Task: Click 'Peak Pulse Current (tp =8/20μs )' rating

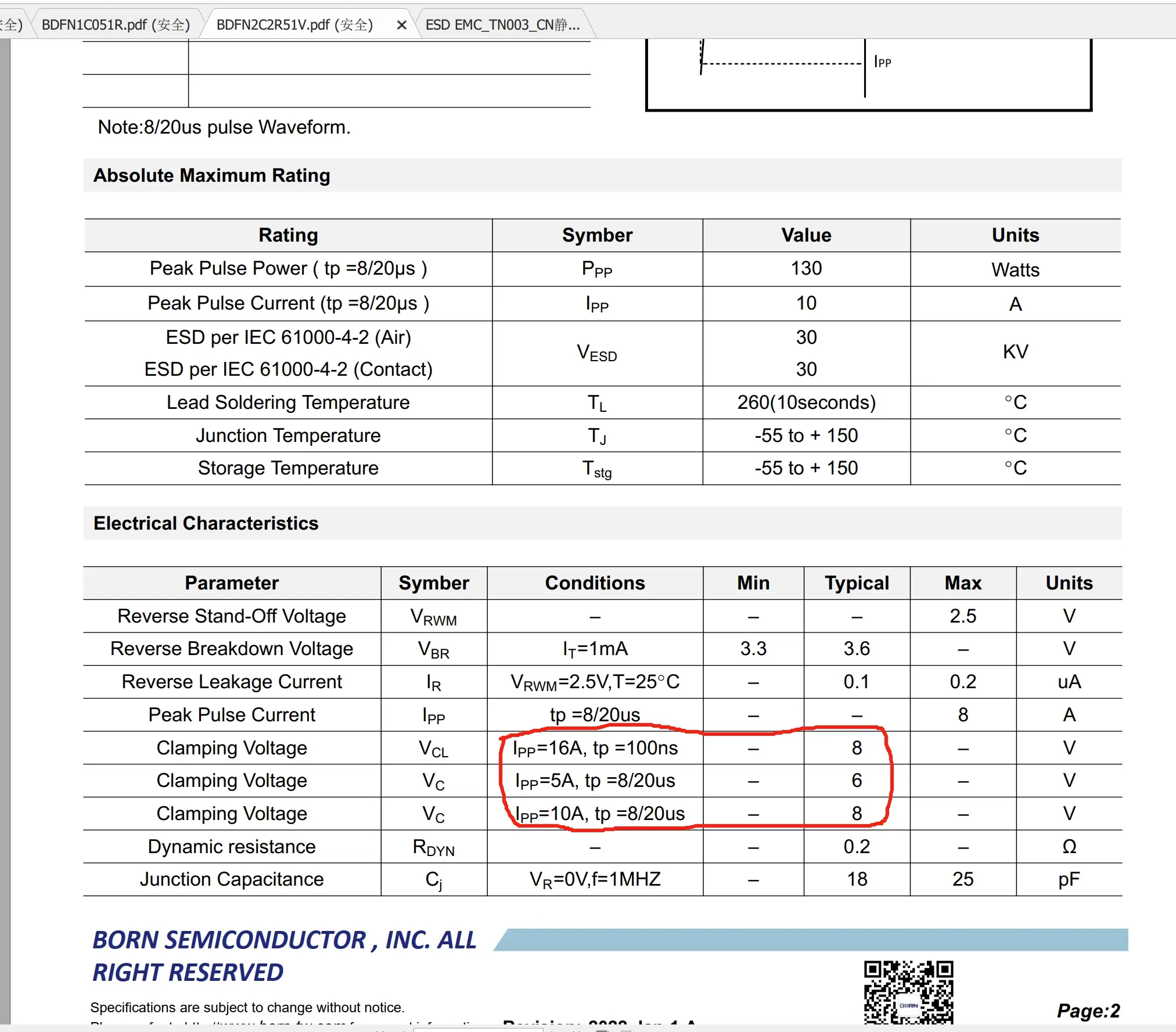Action: coord(288,303)
